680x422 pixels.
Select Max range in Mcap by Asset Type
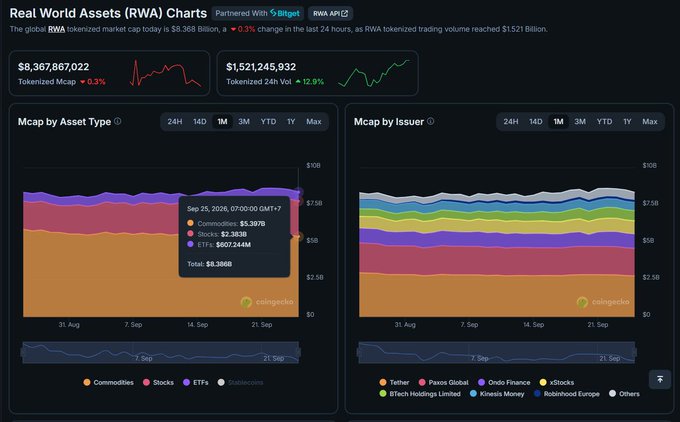pos(314,122)
